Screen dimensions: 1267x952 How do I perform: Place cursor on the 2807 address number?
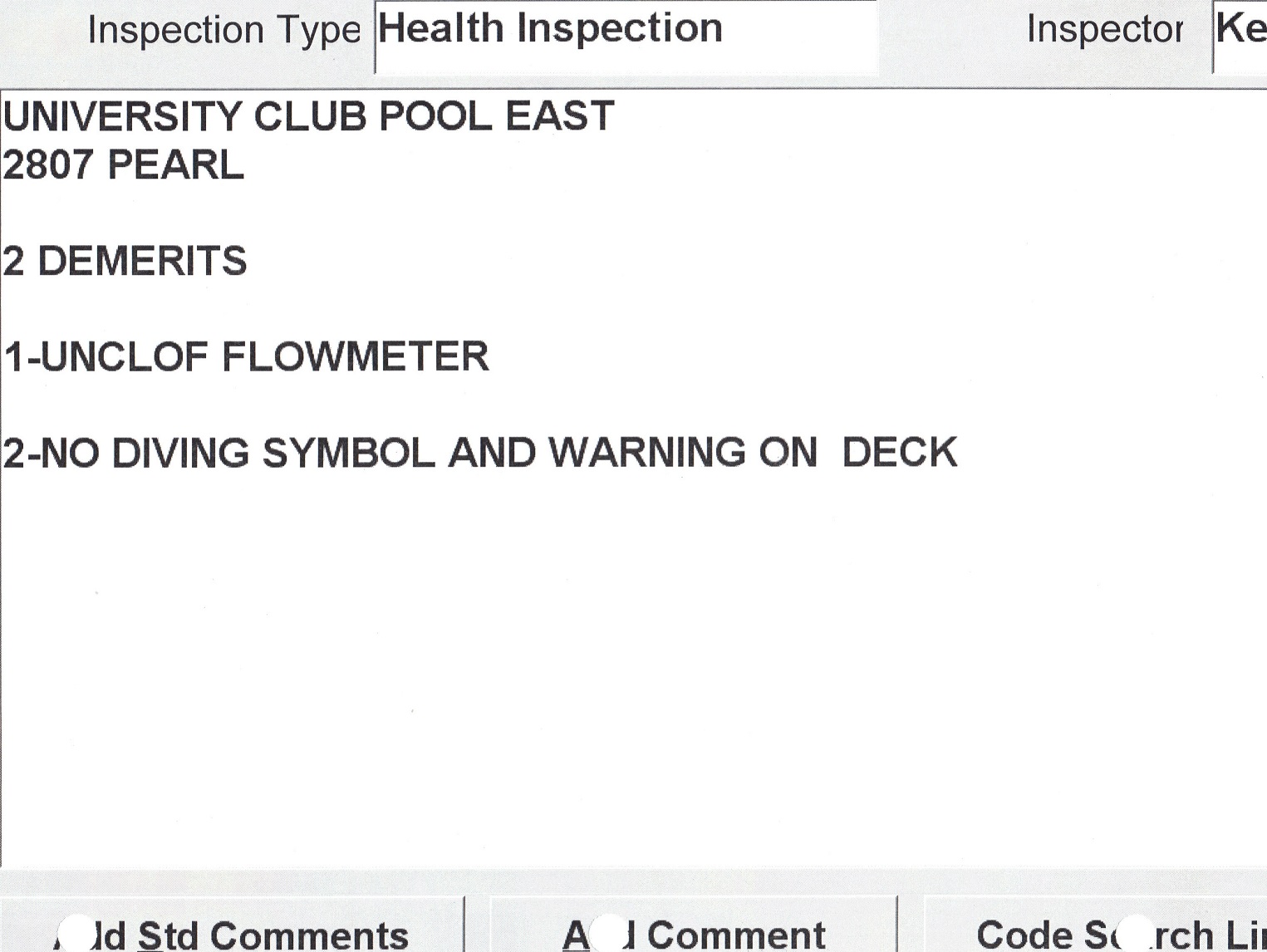47,165
